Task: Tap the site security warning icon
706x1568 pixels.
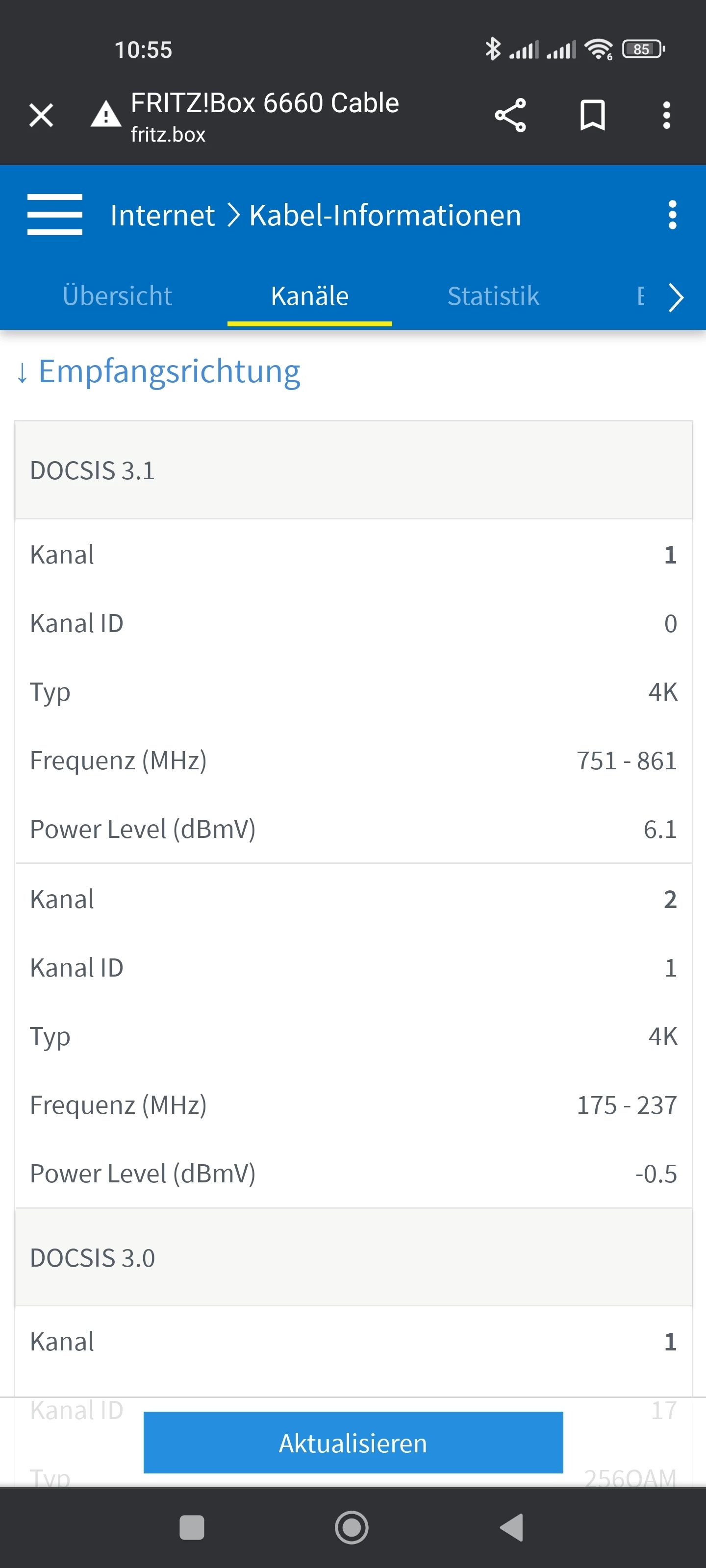Action: pyautogui.click(x=106, y=115)
